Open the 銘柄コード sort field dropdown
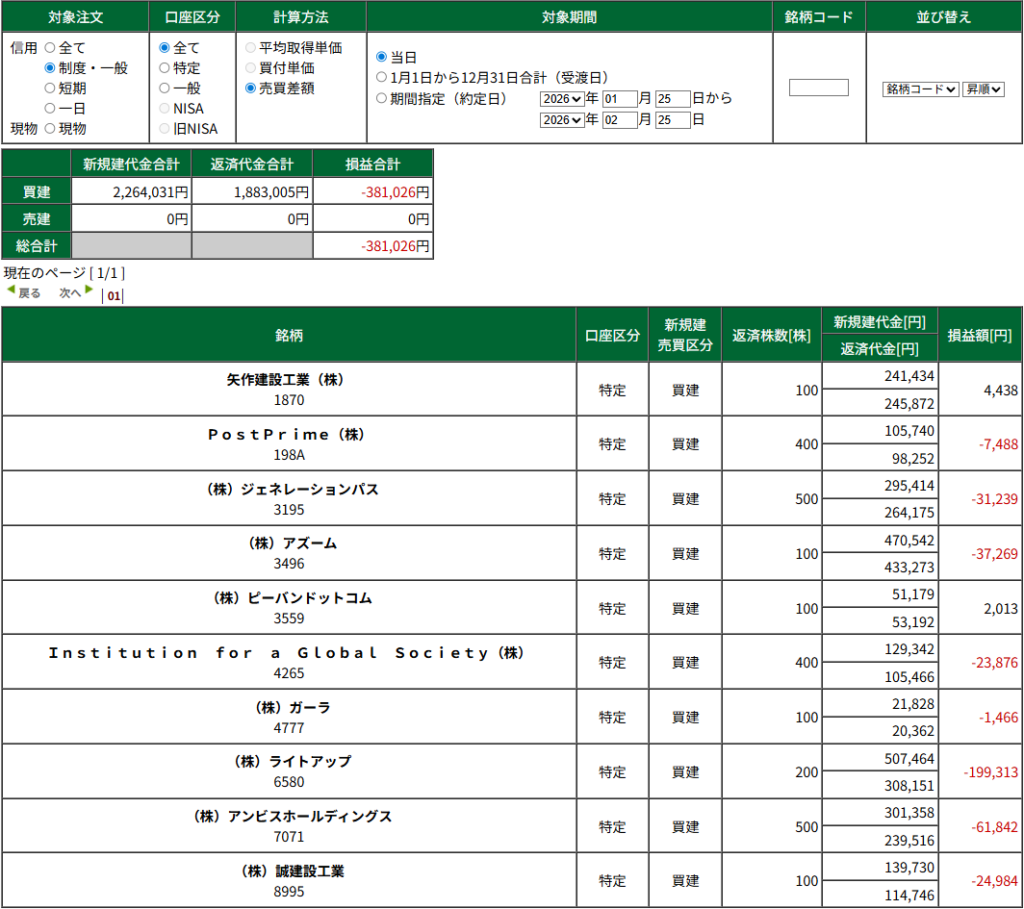The image size is (1024, 909). [920, 89]
